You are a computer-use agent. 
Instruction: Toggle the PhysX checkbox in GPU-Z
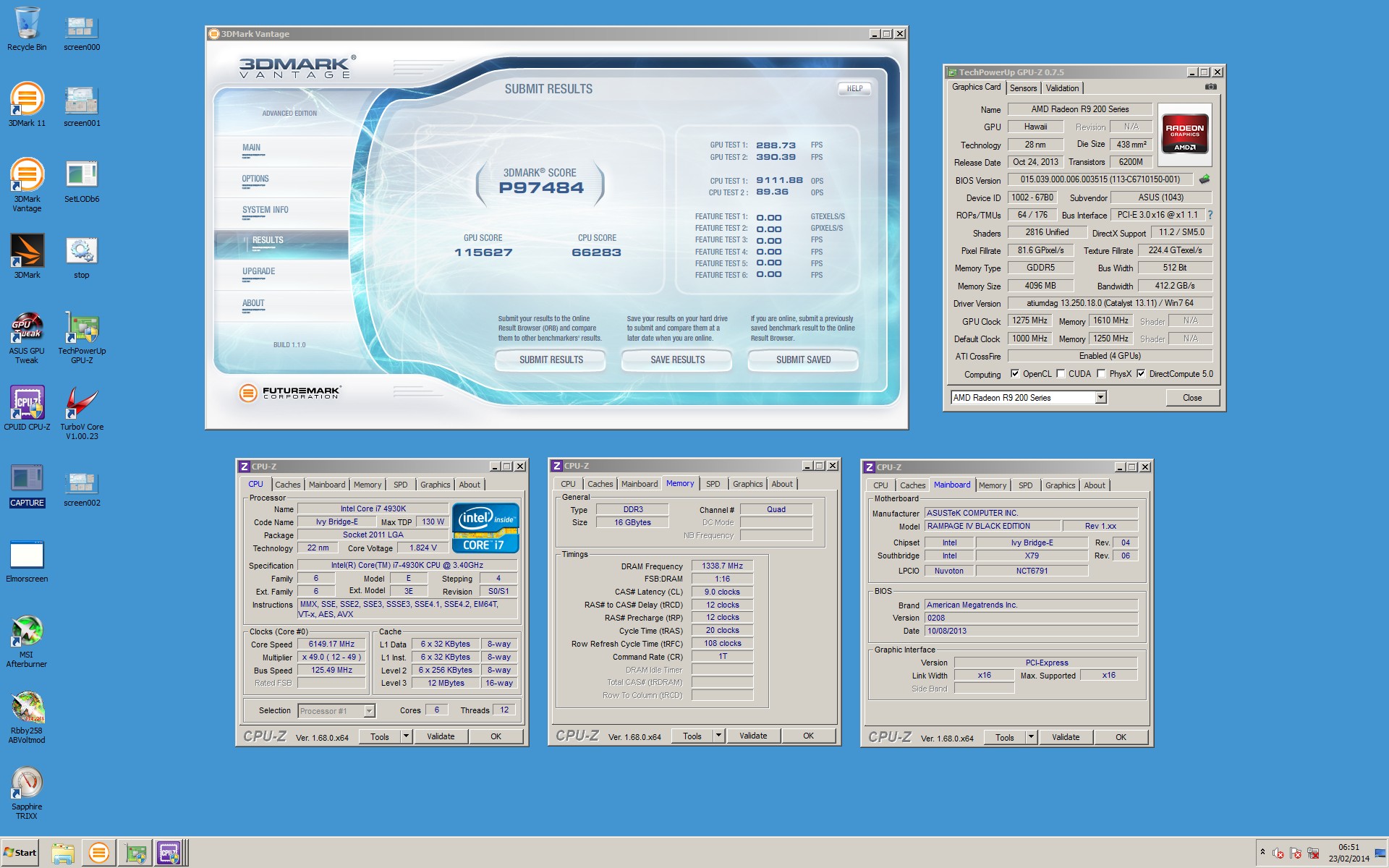pyautogui.click(x=1101, y=374)
